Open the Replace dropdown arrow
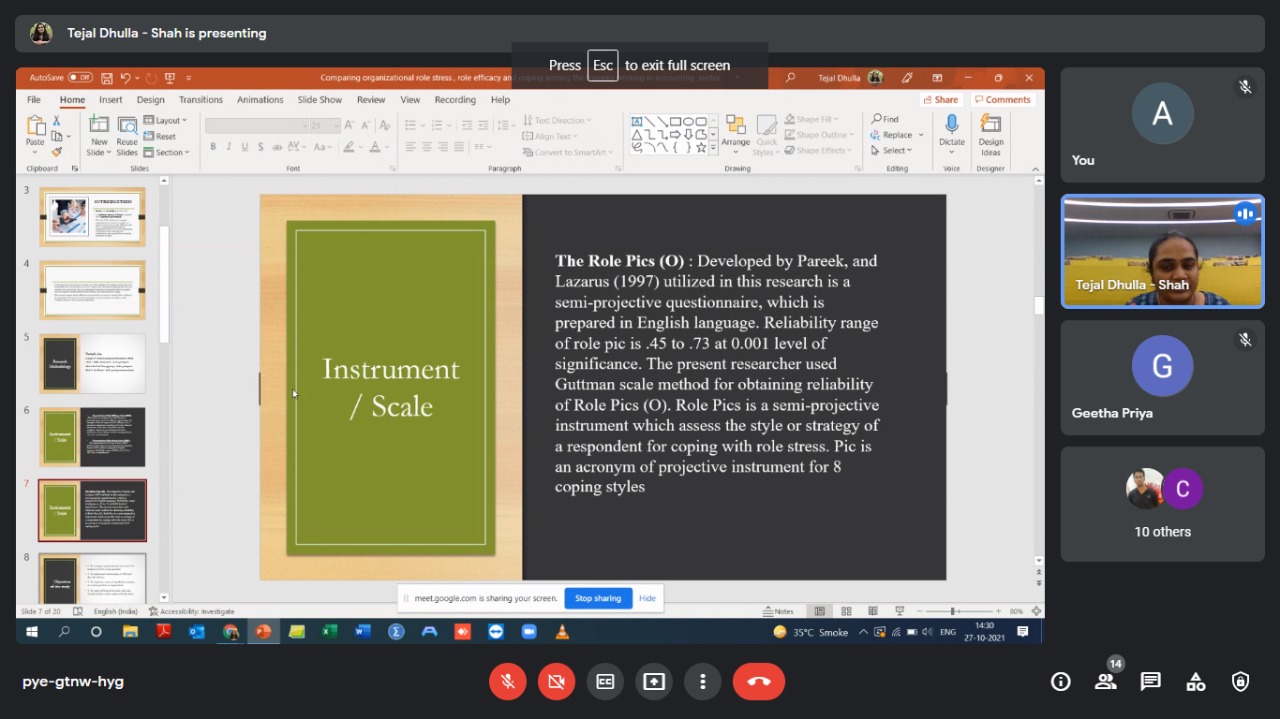 [x=921, y=135]
